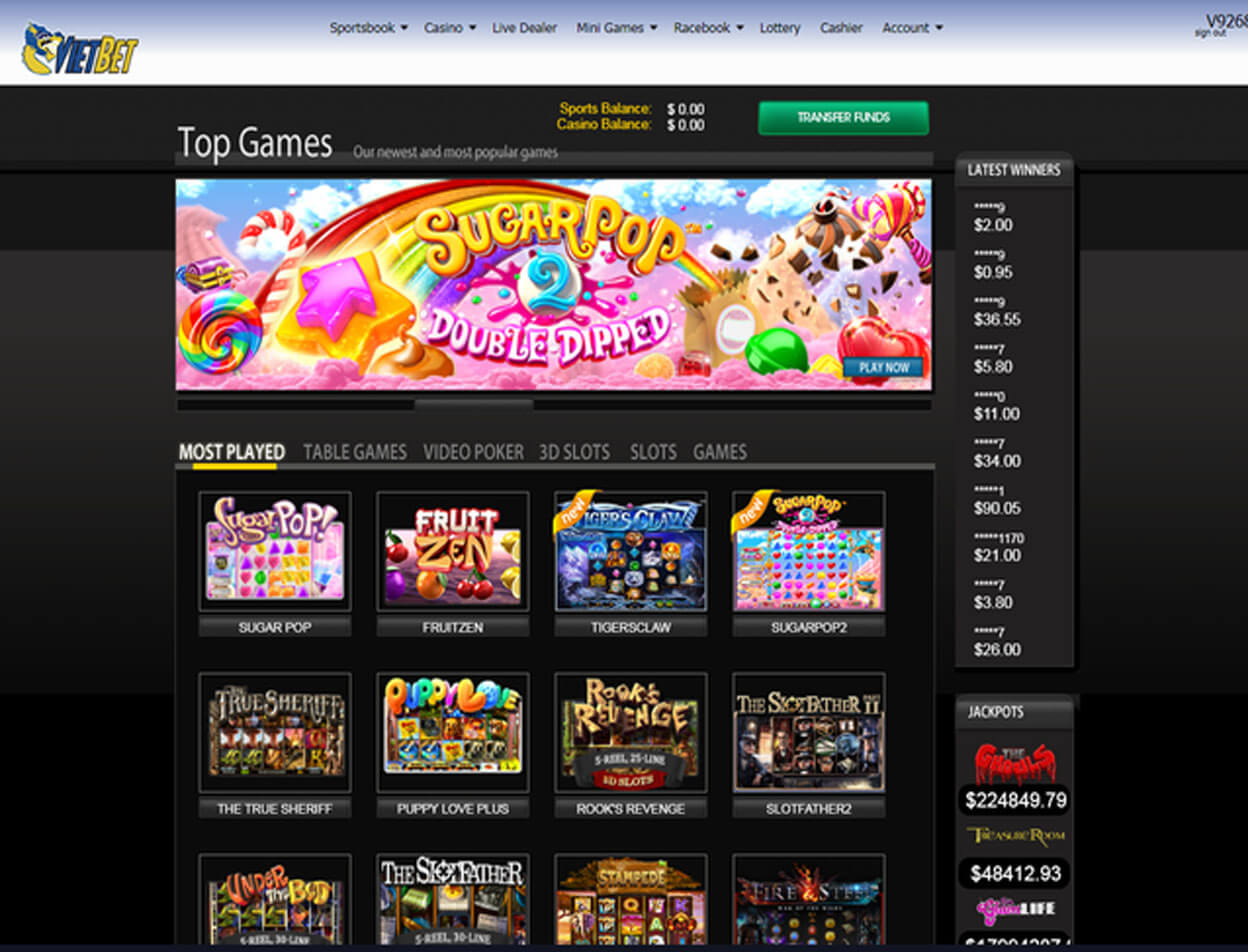Open the Sugar Pop game thumbnail
This screenshot has height=952, width=1248.
275,551
